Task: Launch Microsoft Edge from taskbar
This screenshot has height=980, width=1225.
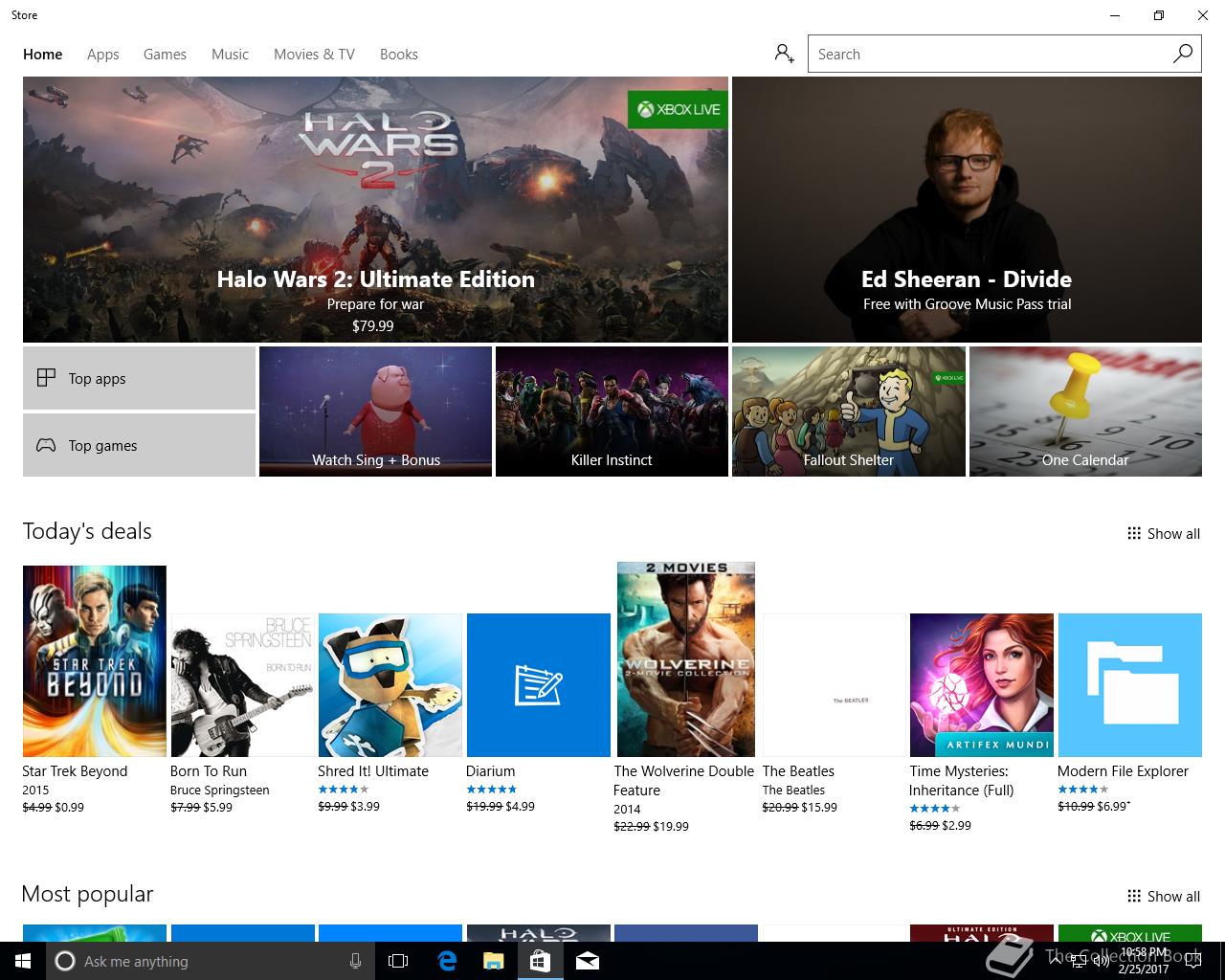Action: click(x=447, y=961)
